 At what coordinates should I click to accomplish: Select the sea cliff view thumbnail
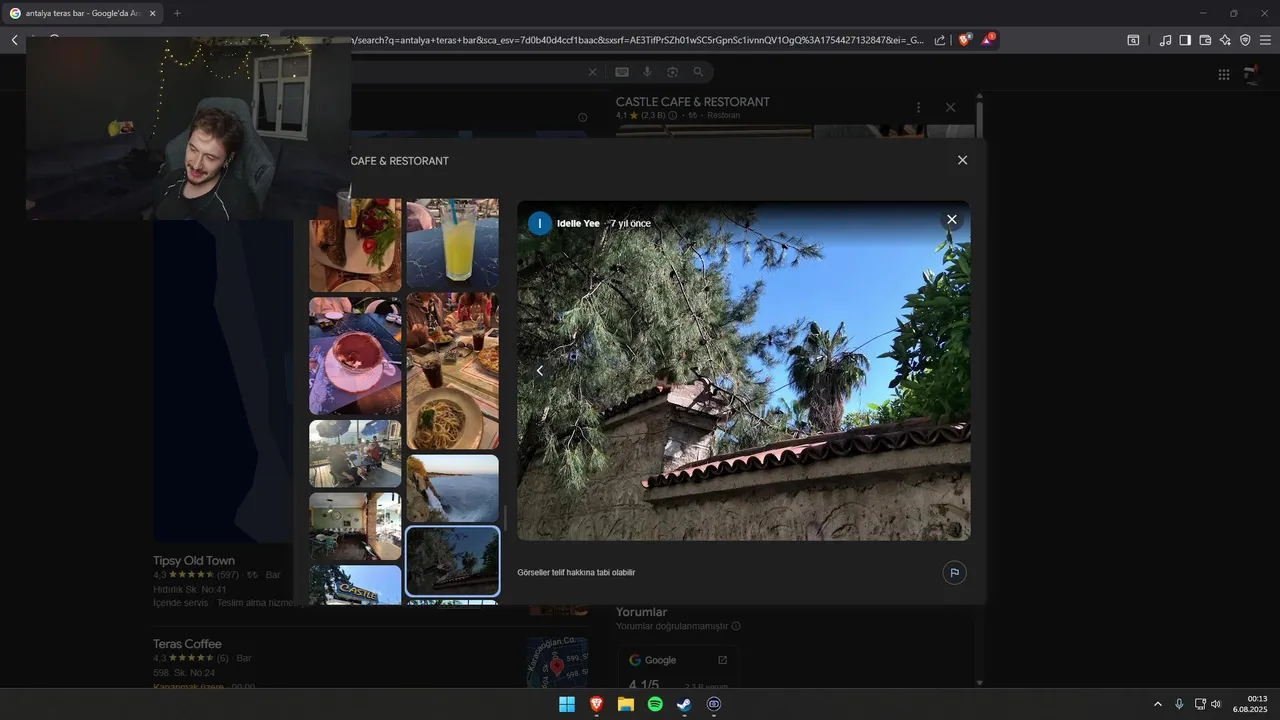pos(452,488)
